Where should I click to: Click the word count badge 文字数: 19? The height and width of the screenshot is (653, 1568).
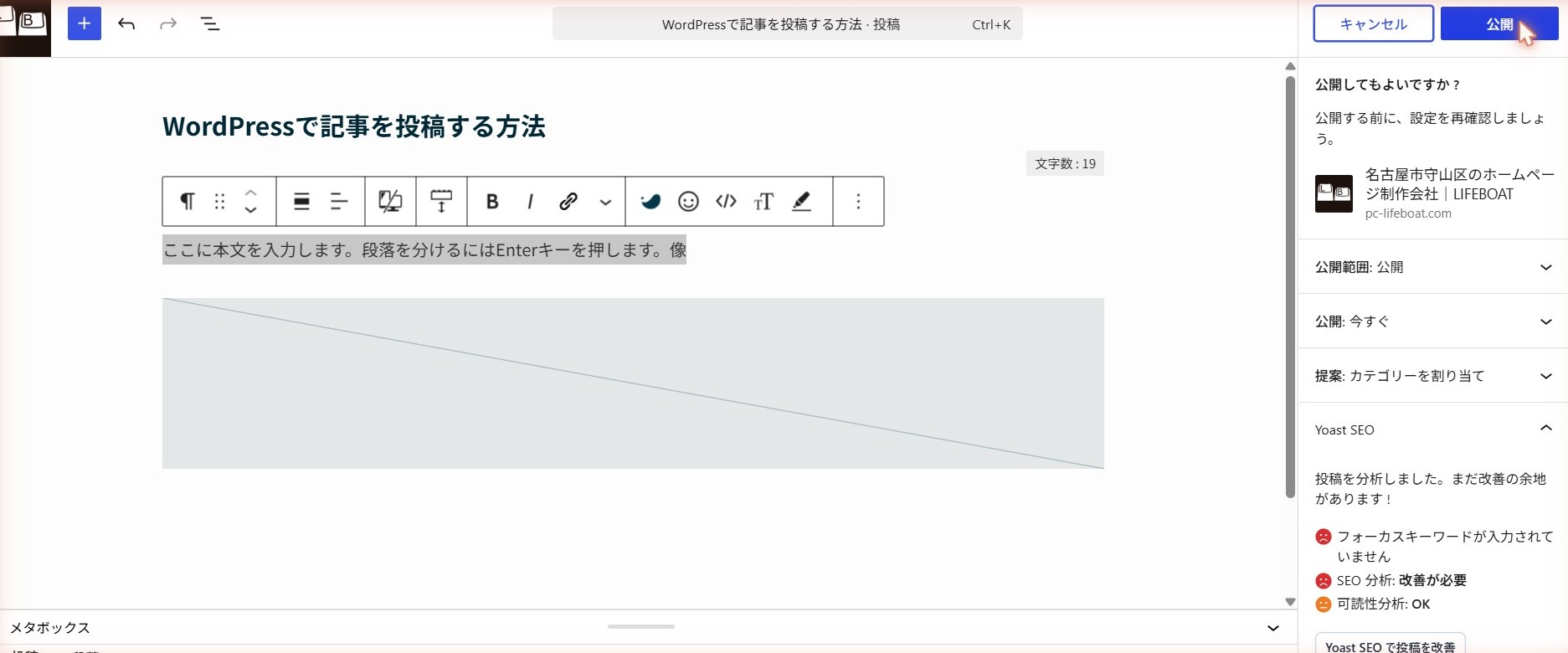1065,163
